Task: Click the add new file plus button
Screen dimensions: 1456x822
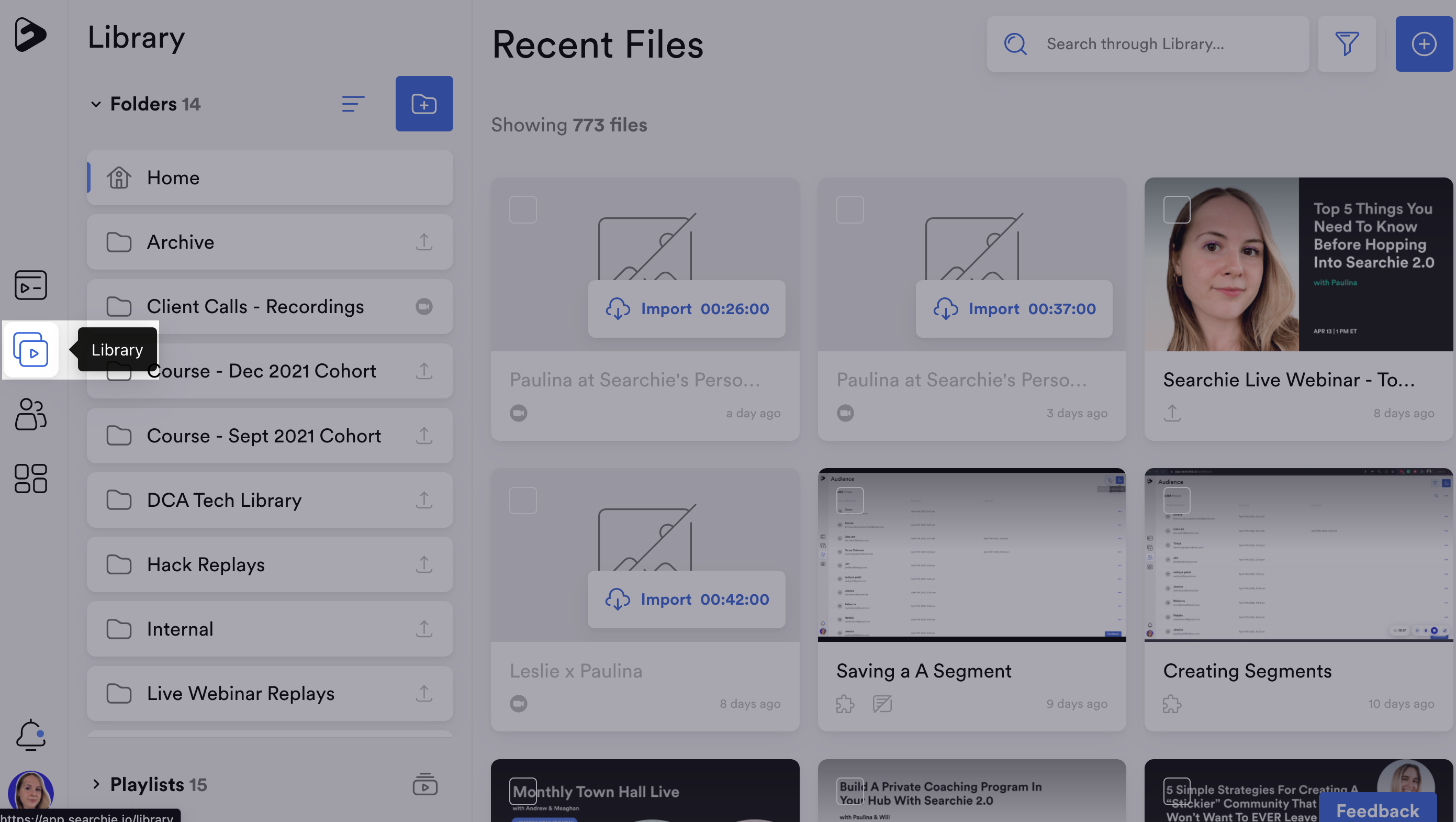Action: [1424, 43]
